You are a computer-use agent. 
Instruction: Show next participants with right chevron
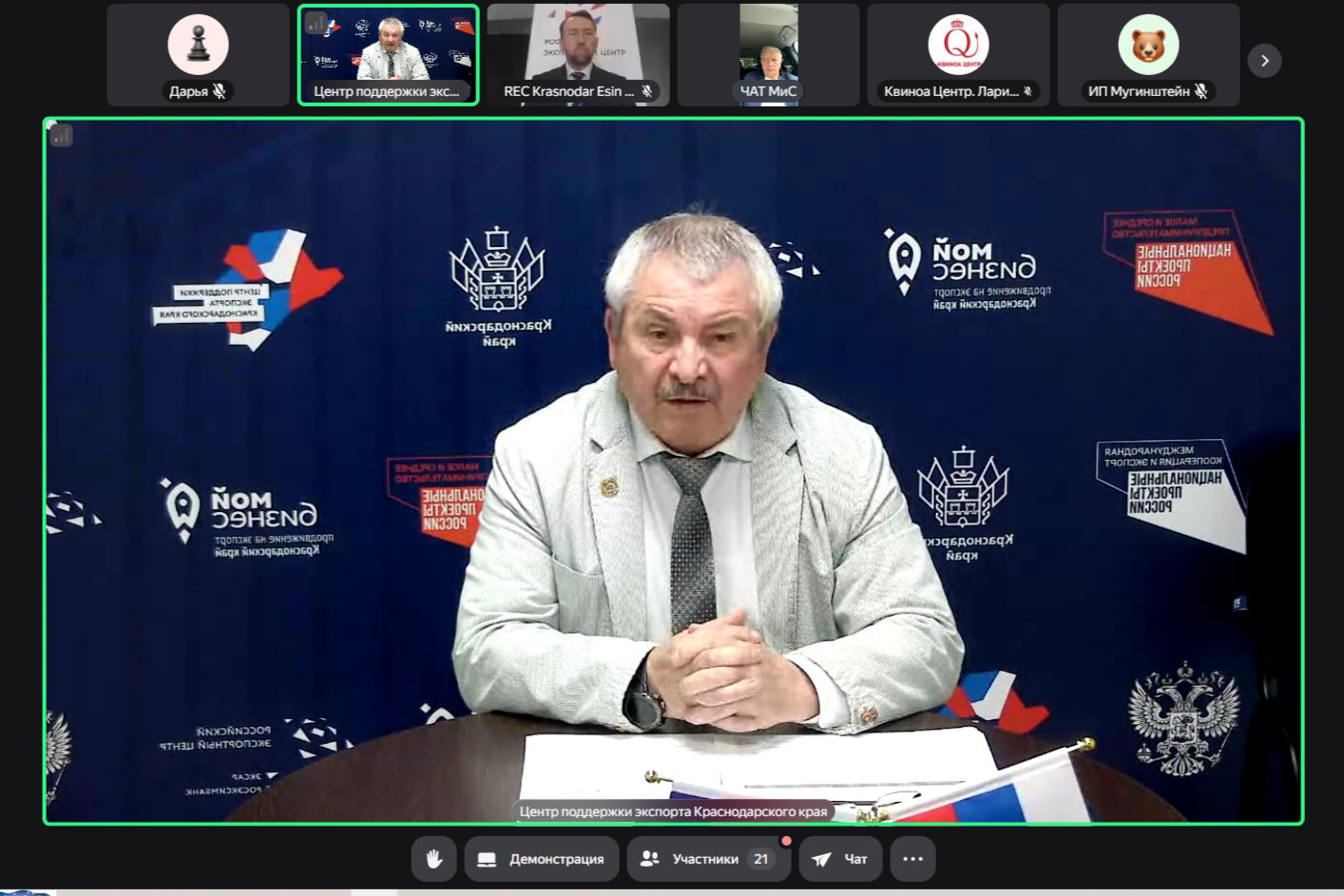[x=1264, y=61]
